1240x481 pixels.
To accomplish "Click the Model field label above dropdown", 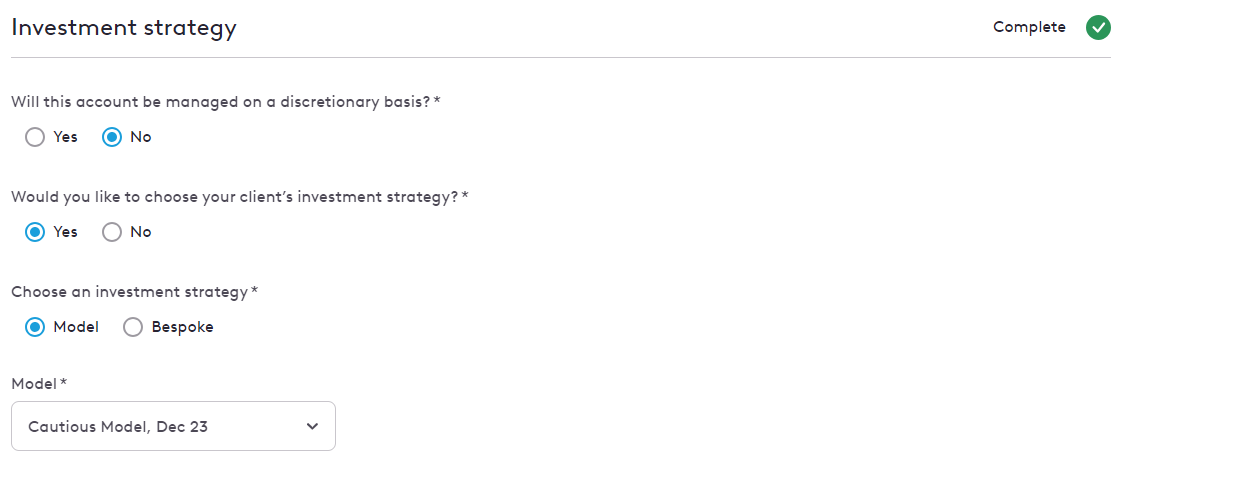I will pyautogui.click(x=39, y=384).
